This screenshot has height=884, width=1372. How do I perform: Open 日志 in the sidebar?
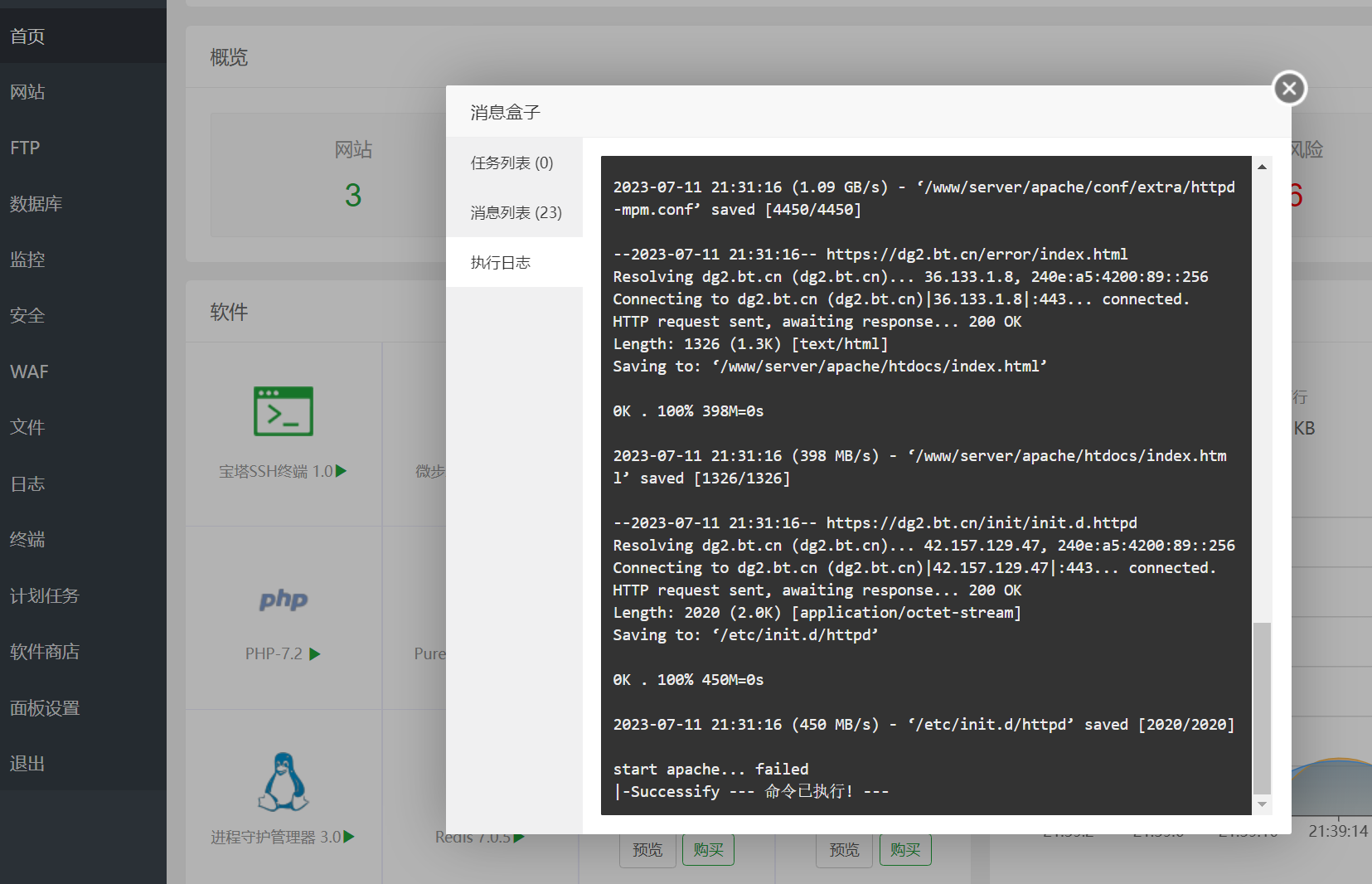coord(83,483)
